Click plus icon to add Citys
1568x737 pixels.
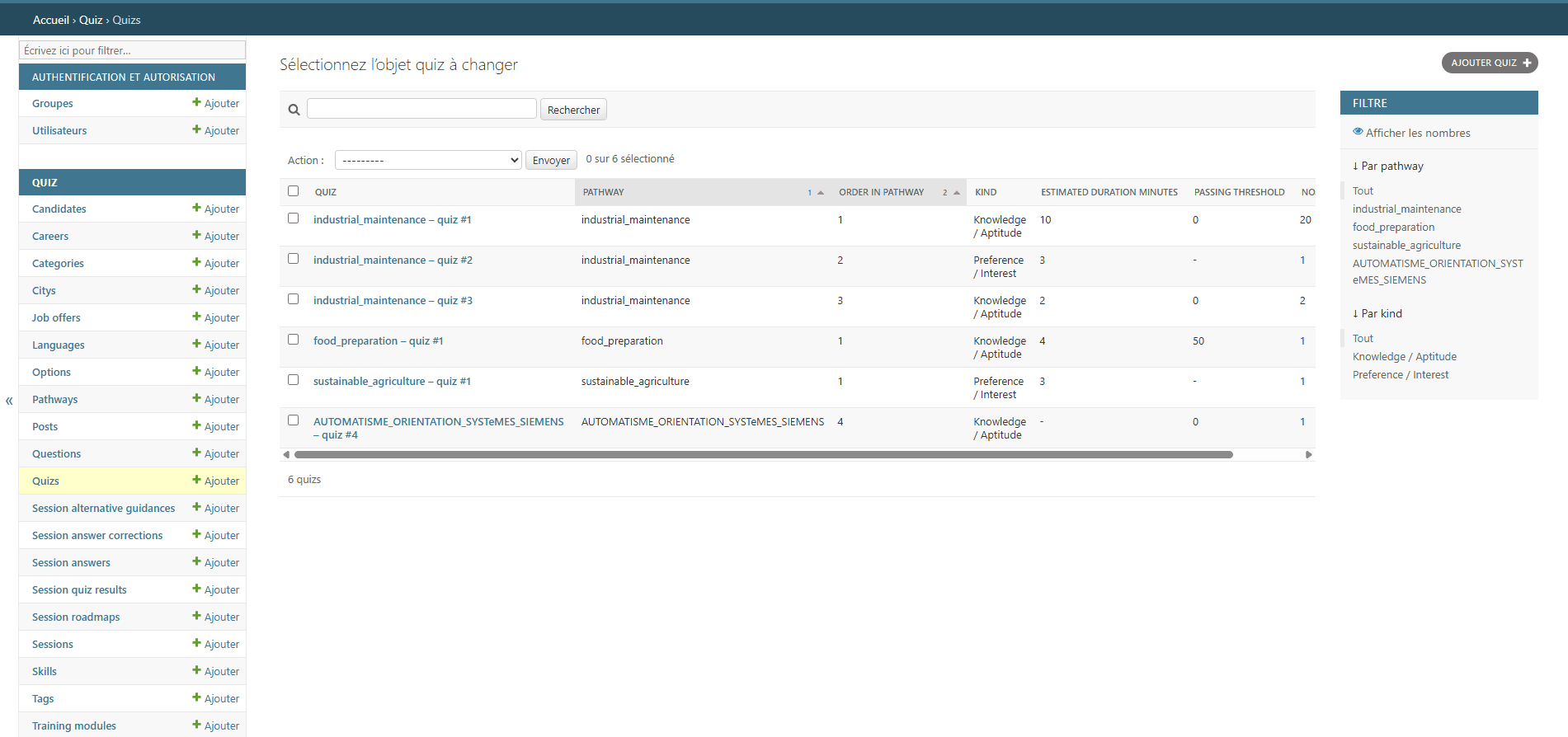[x=196, y=289]
